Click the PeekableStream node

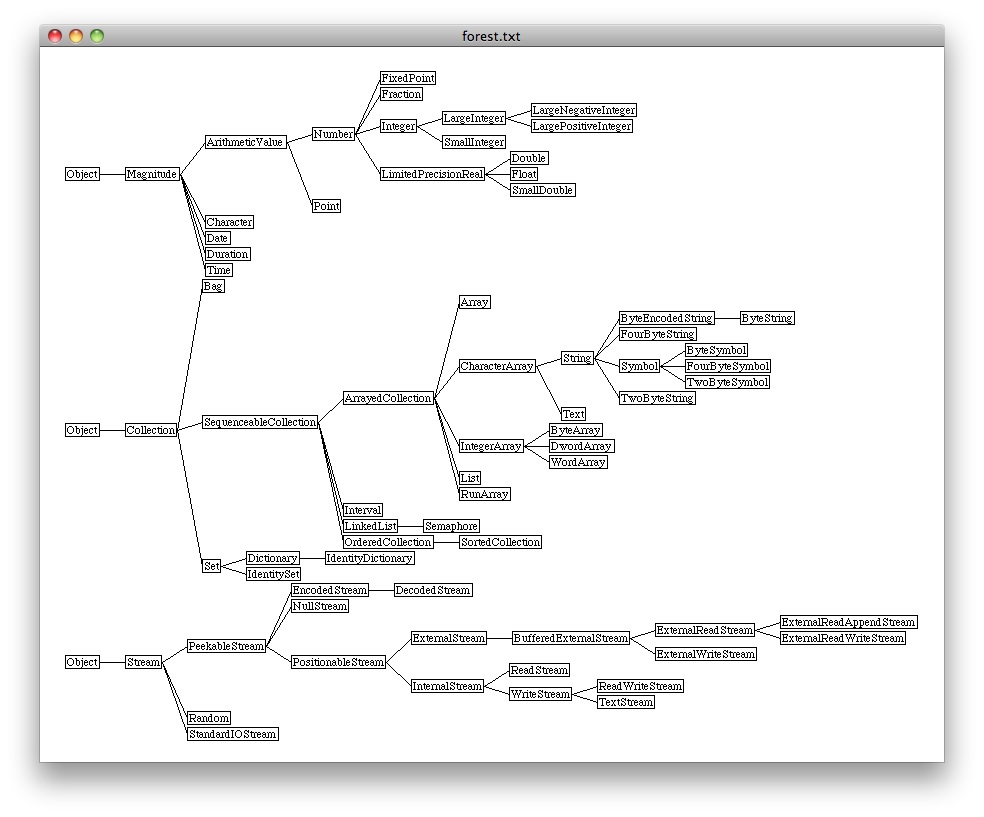227,646
